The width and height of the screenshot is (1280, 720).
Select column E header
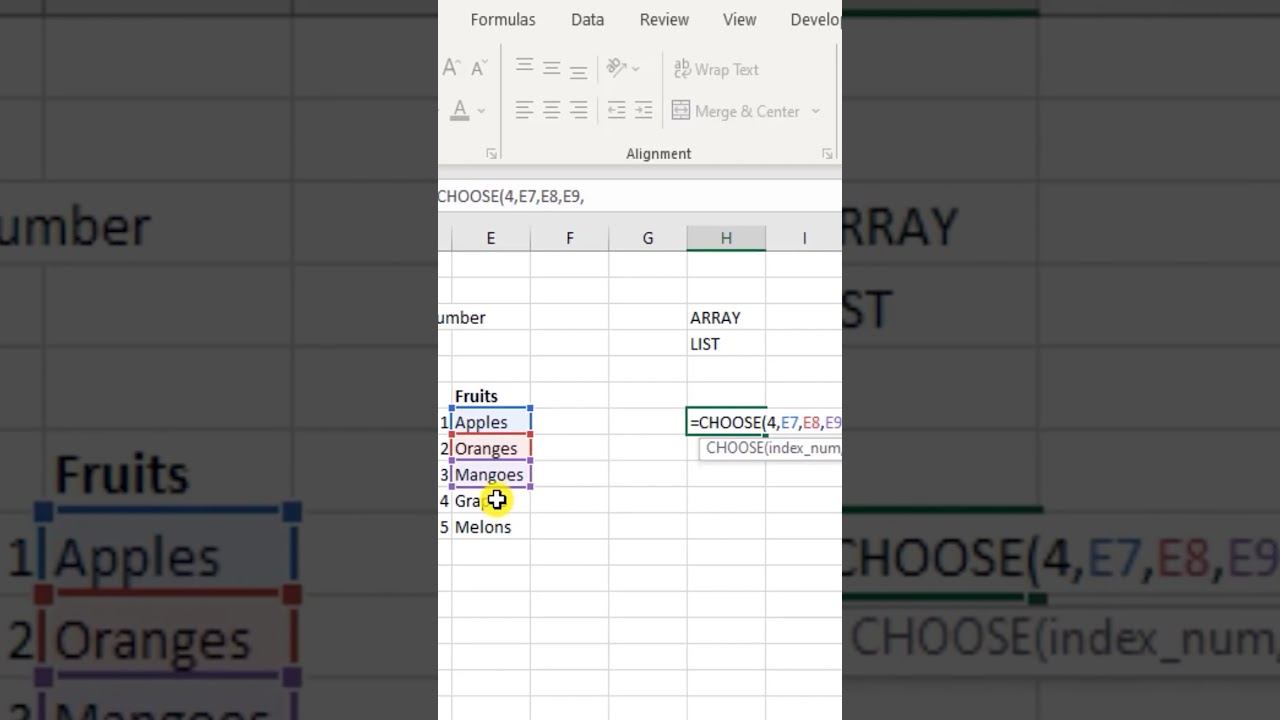point(490,238)
